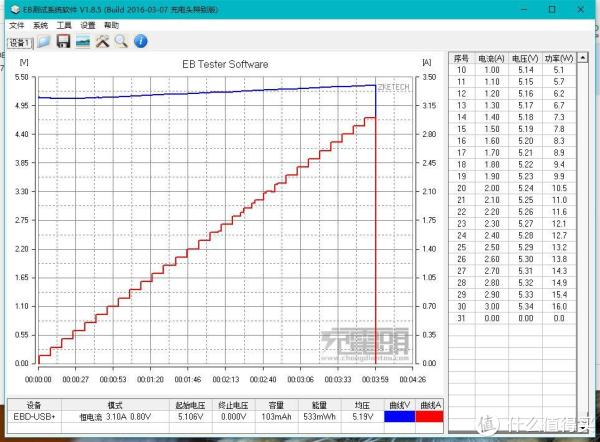Open the 帮助 (Help) menu
The width and height of the screenshot is (600, 442).
111,25
